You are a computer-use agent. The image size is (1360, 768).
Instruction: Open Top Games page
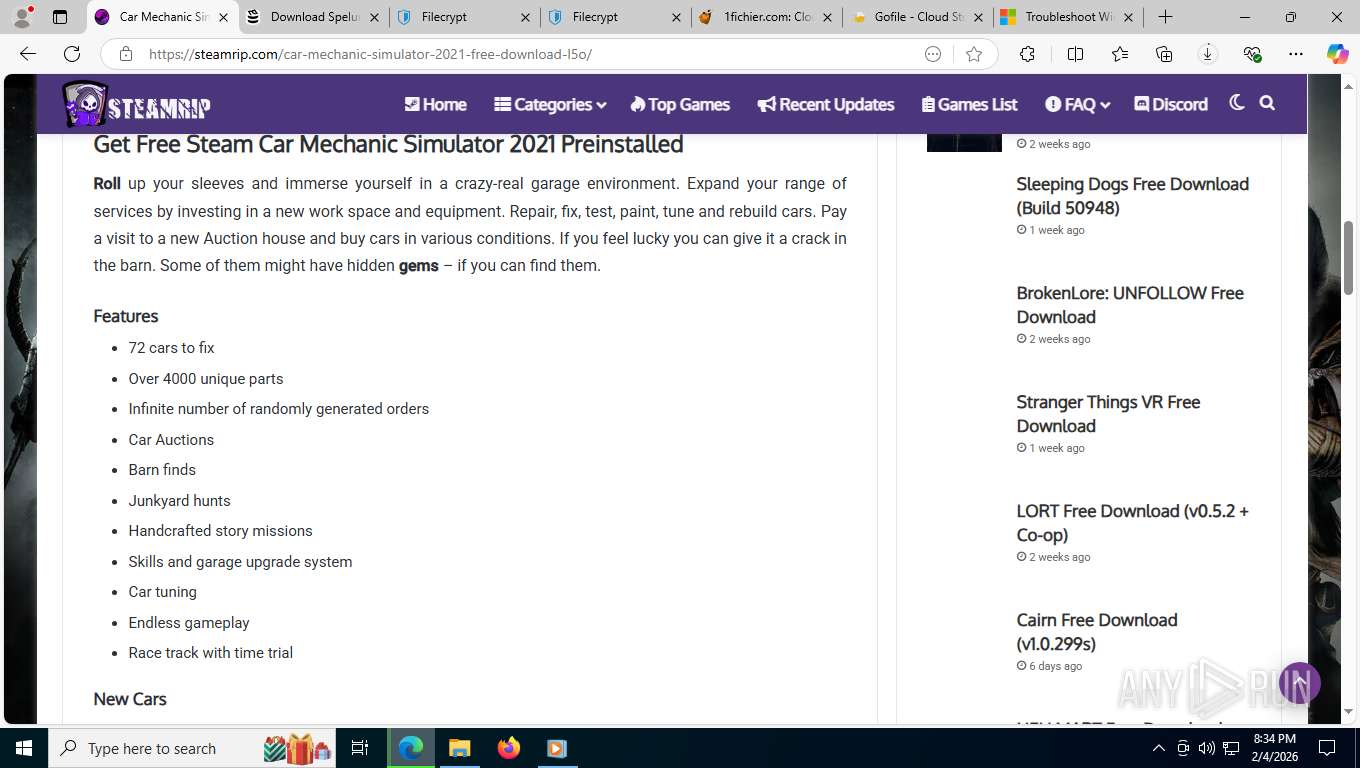(680, 104)
